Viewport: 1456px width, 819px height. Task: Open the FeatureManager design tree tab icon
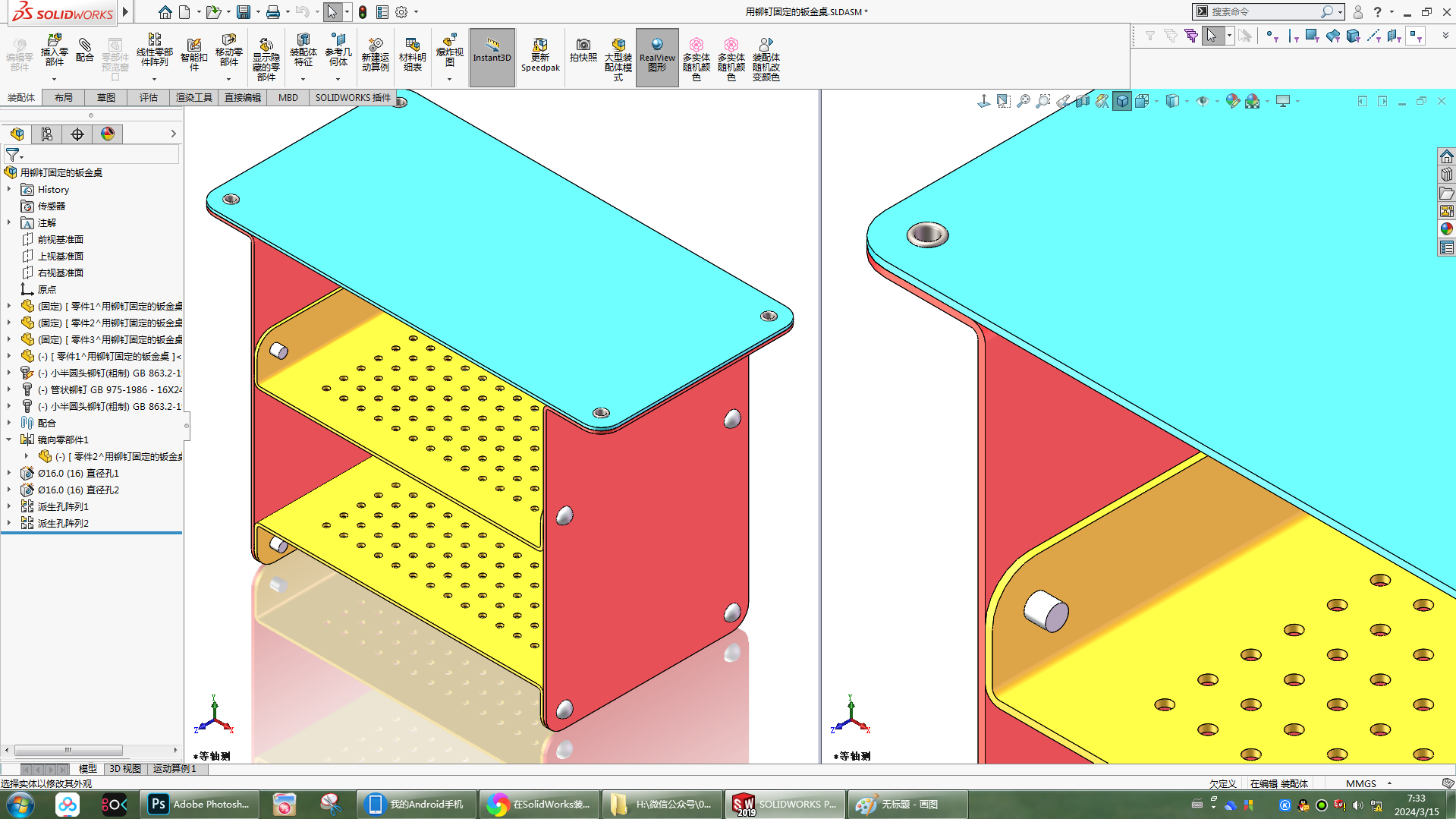point(17,134)
